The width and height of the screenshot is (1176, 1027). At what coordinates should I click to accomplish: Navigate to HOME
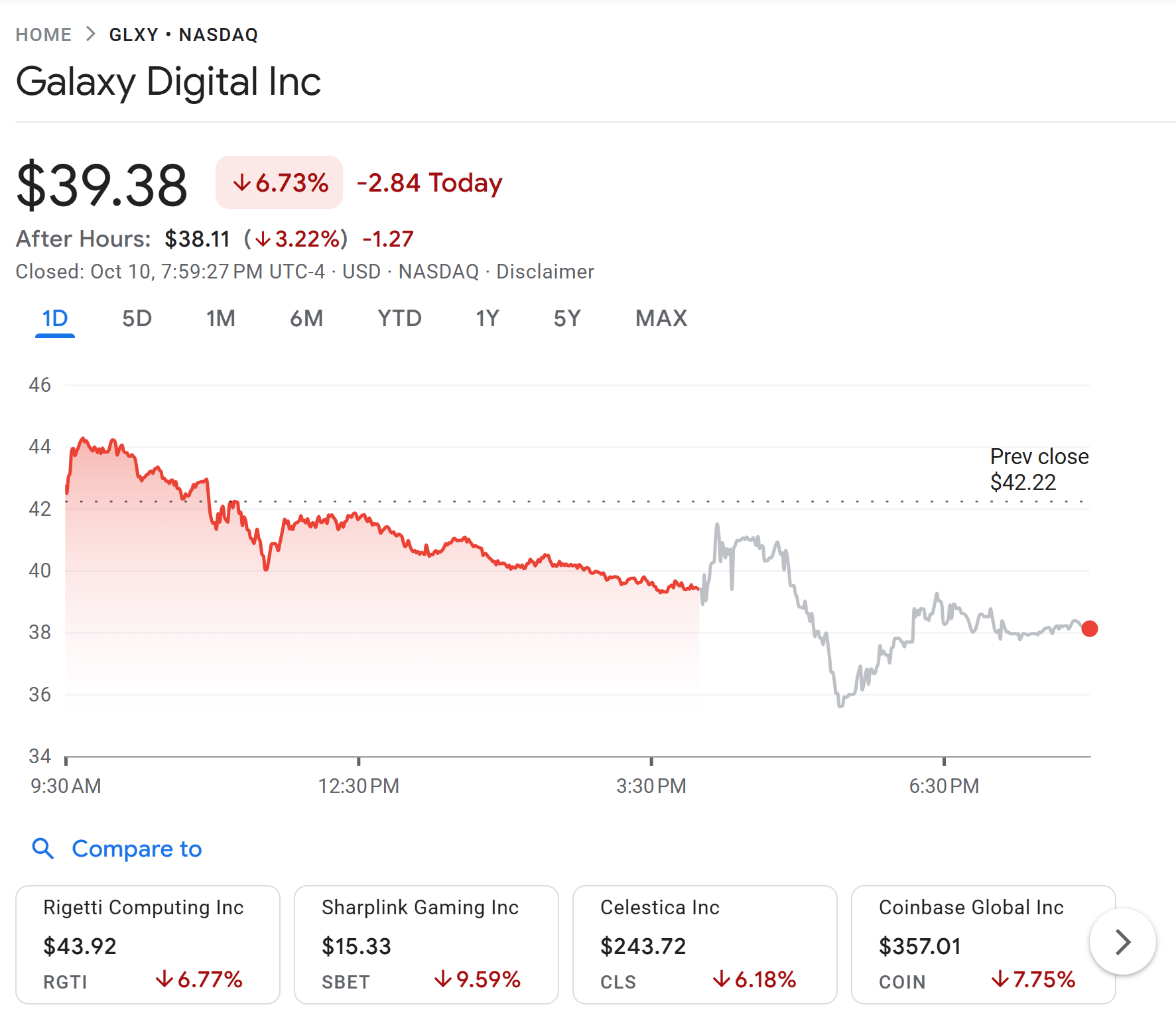(44, 34)
